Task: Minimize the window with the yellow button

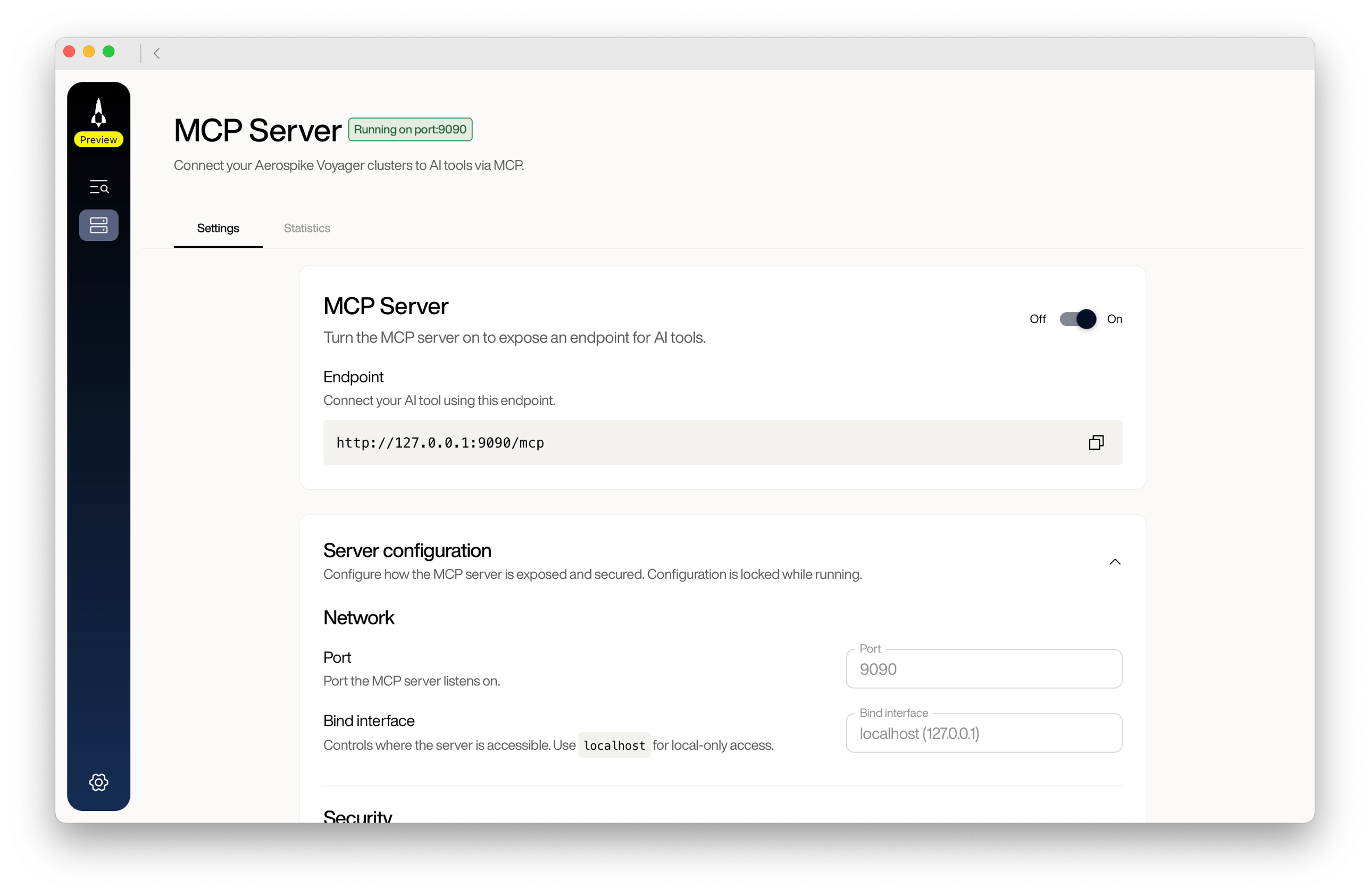Action: click(89, 51)
